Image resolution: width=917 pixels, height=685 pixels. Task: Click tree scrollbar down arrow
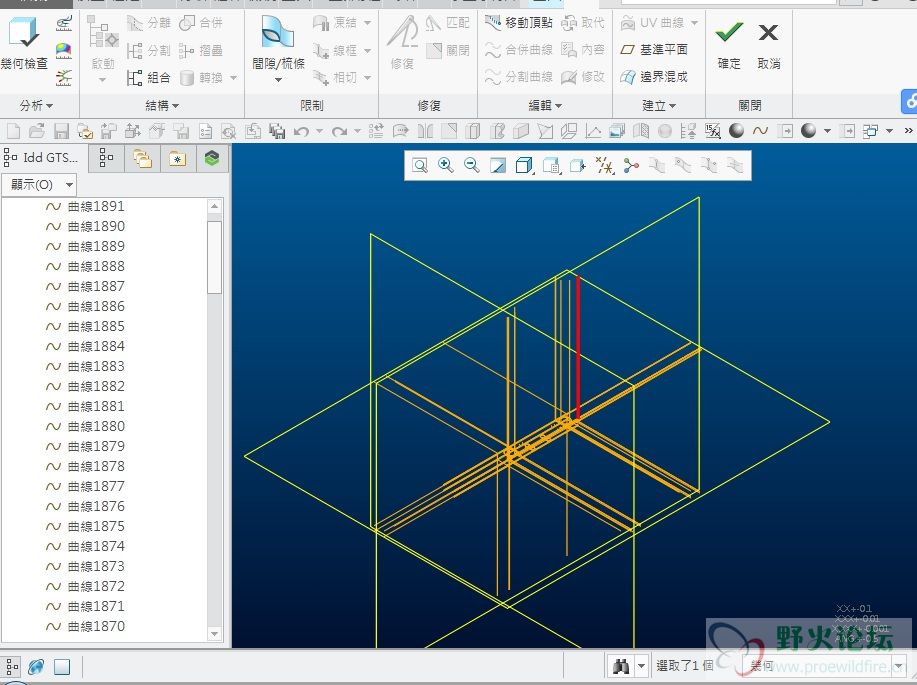215,634
